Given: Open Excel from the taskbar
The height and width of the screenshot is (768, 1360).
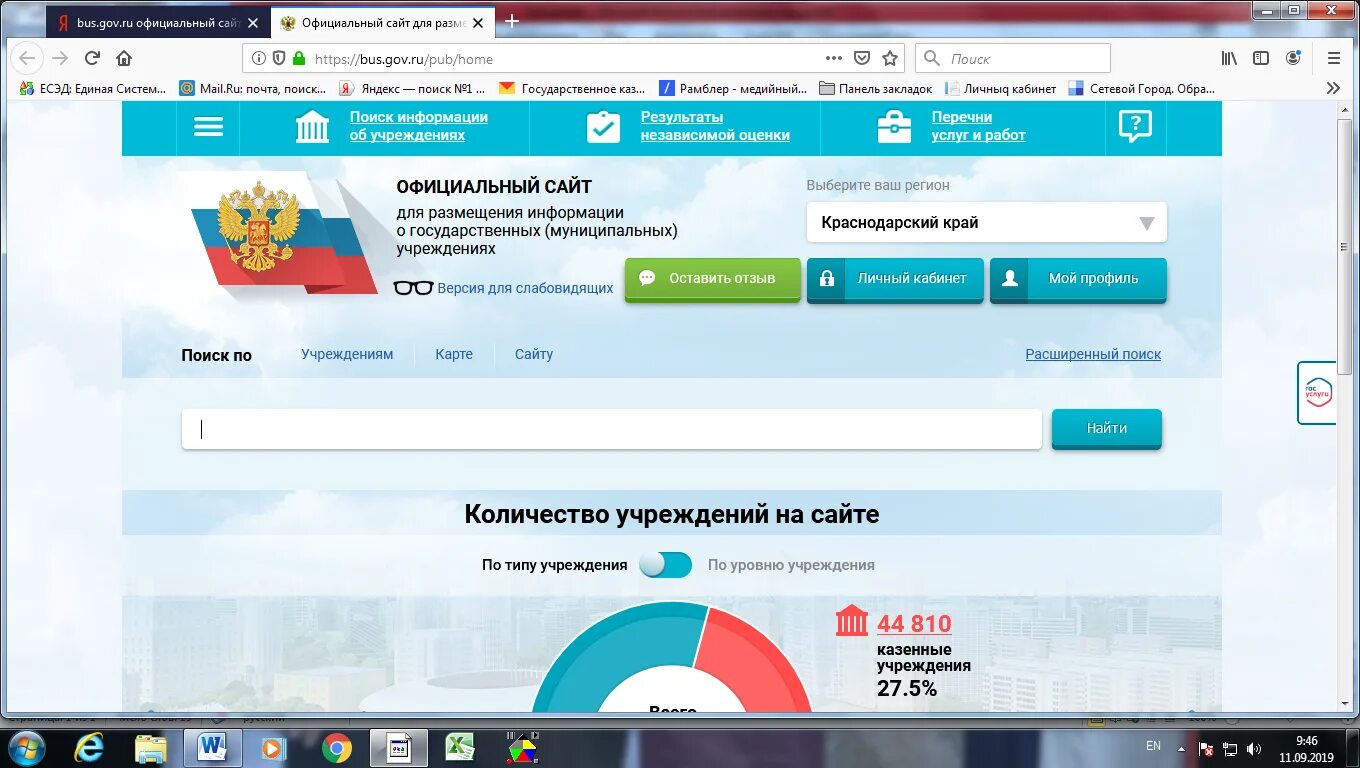Looking at the screenshot, I should [459, 747].
